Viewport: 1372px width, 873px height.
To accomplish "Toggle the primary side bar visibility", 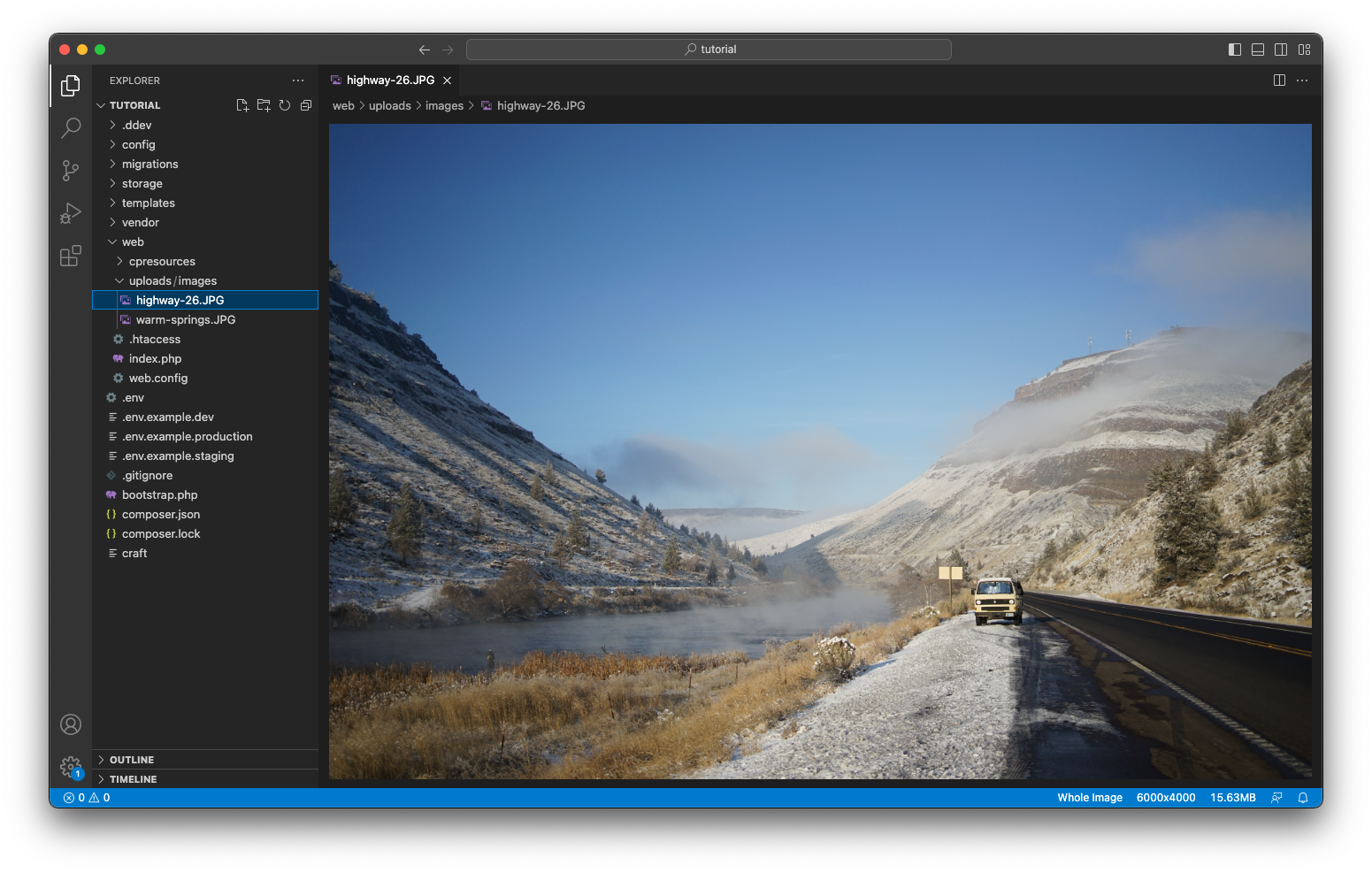I will tap(1235, 50).
